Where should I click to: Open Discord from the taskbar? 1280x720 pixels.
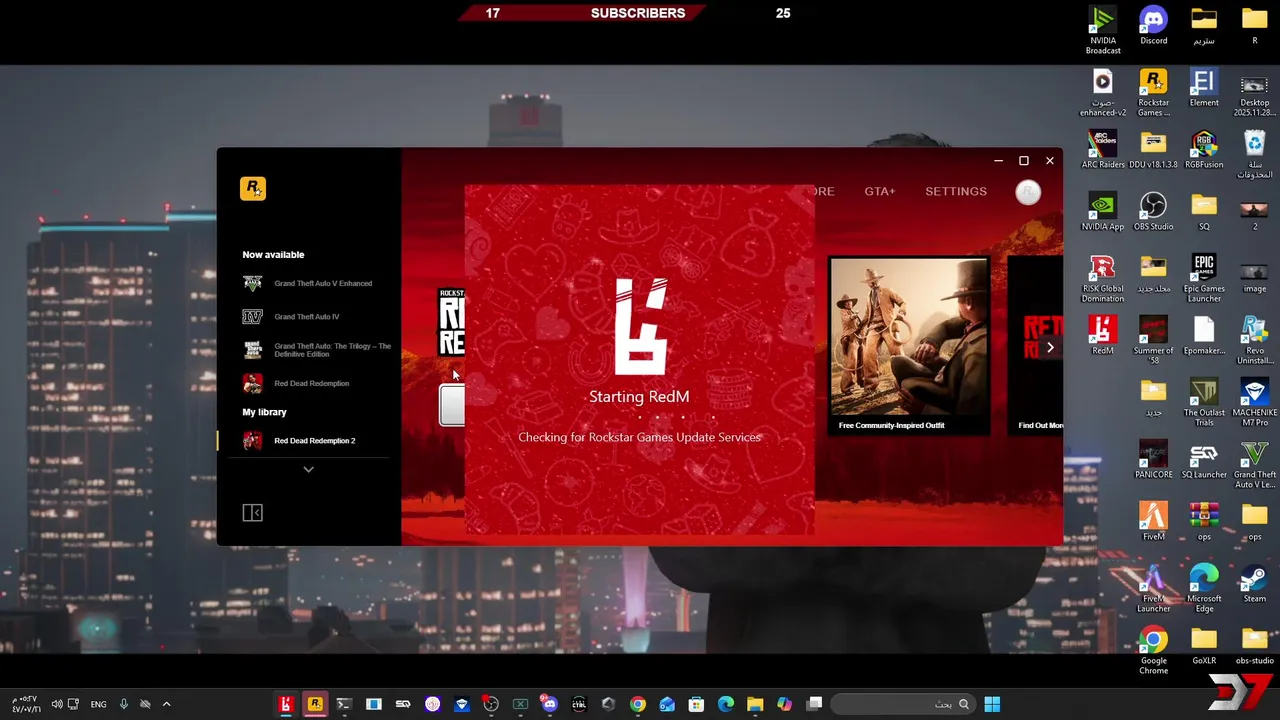(x=549, y=704)
